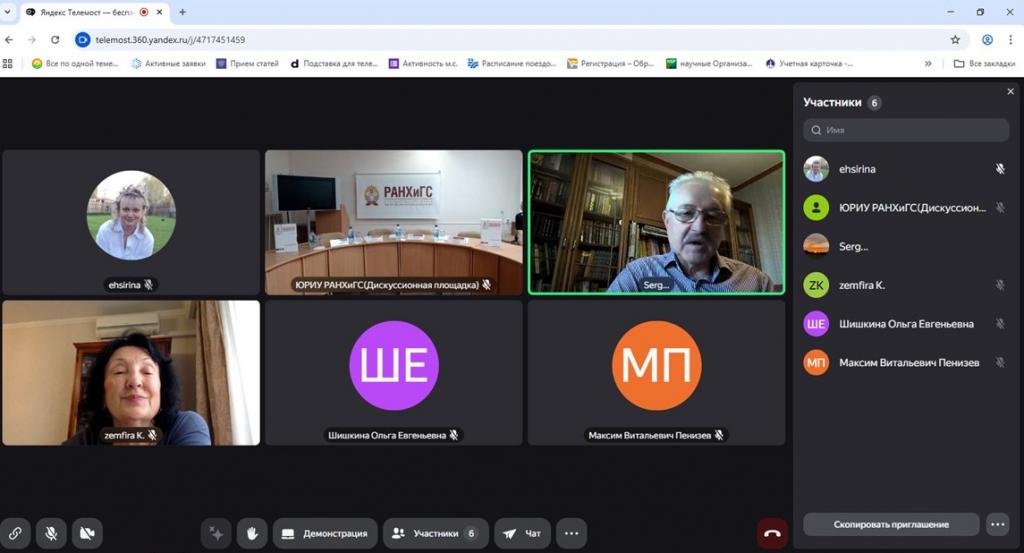Open more options in the bottom toolbar
The width and height of the screenshot is (1024, 553).
(571, 533)
